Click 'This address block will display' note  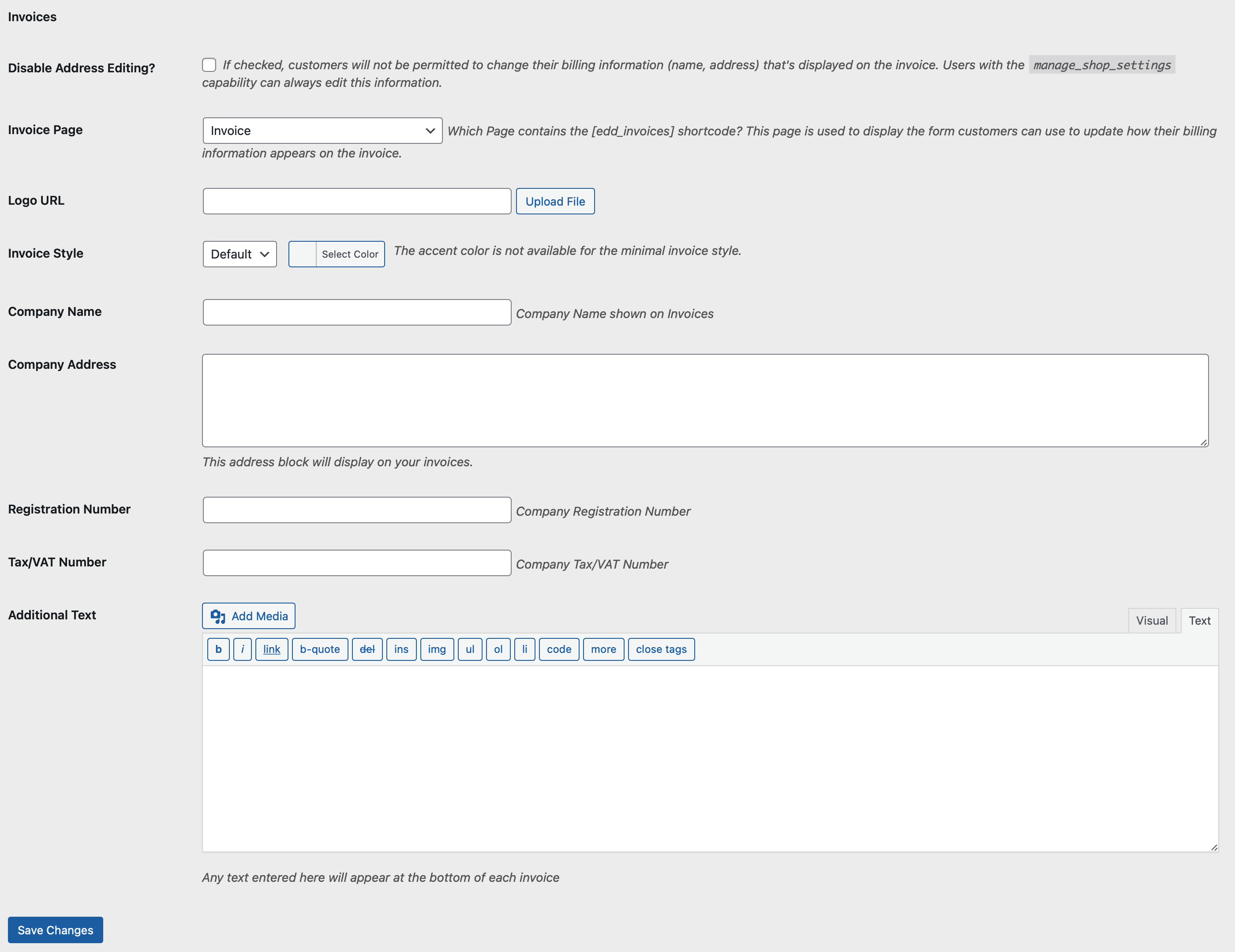[x=337, y=462]
